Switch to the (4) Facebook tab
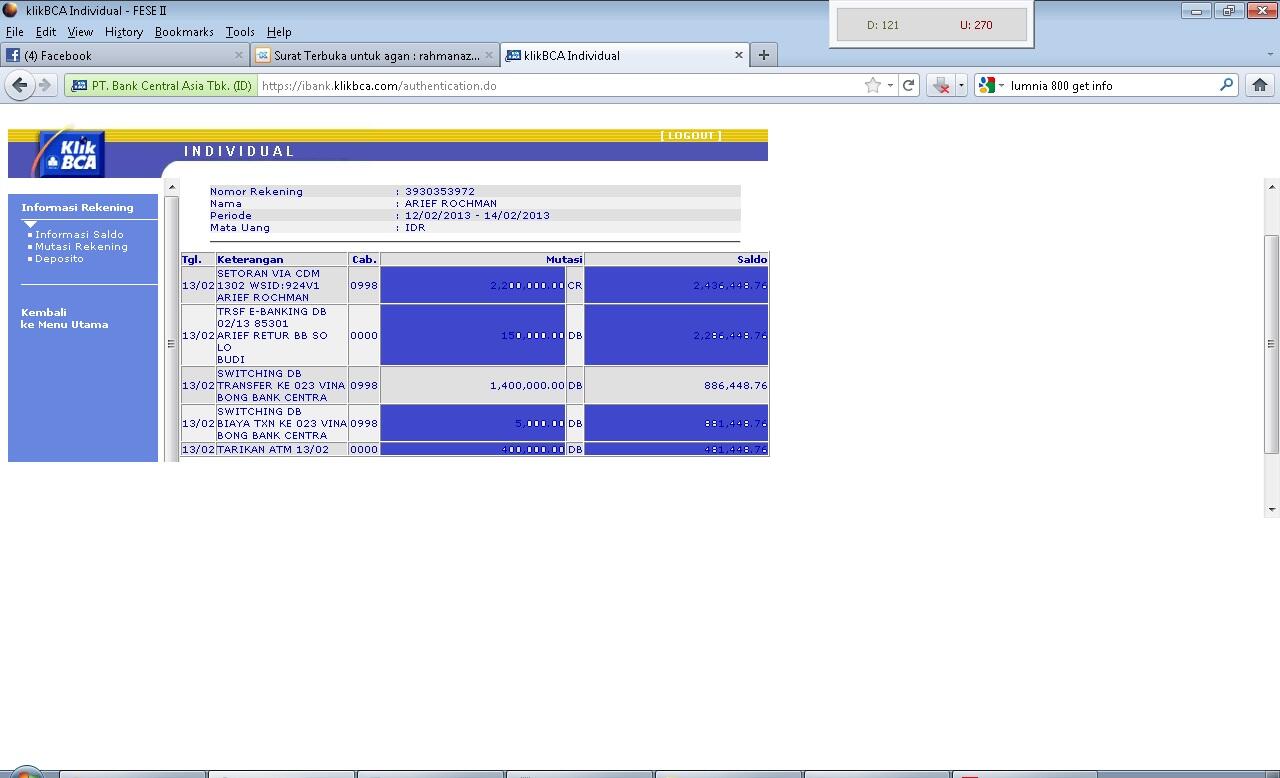1280x778 pixels. 125,55
